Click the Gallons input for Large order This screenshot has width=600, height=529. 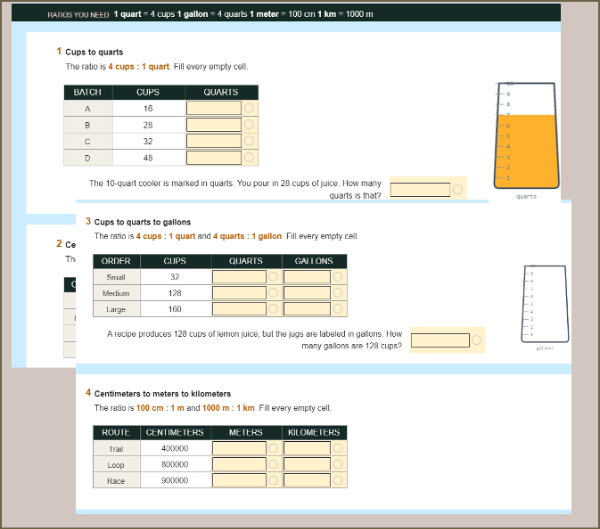click(307, 309)
